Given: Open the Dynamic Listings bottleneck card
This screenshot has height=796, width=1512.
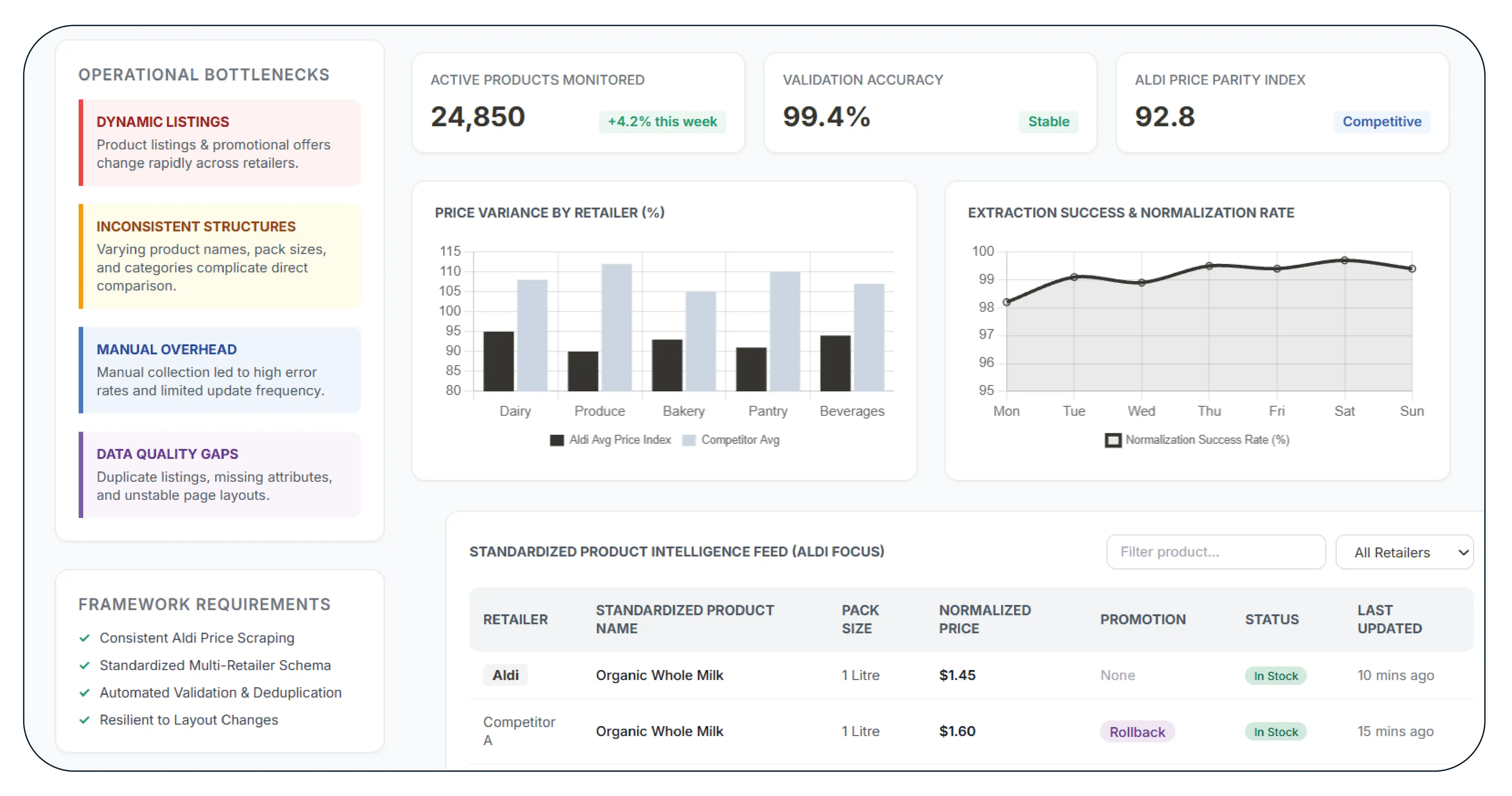Looking at the screenshot, I should 219,143.
